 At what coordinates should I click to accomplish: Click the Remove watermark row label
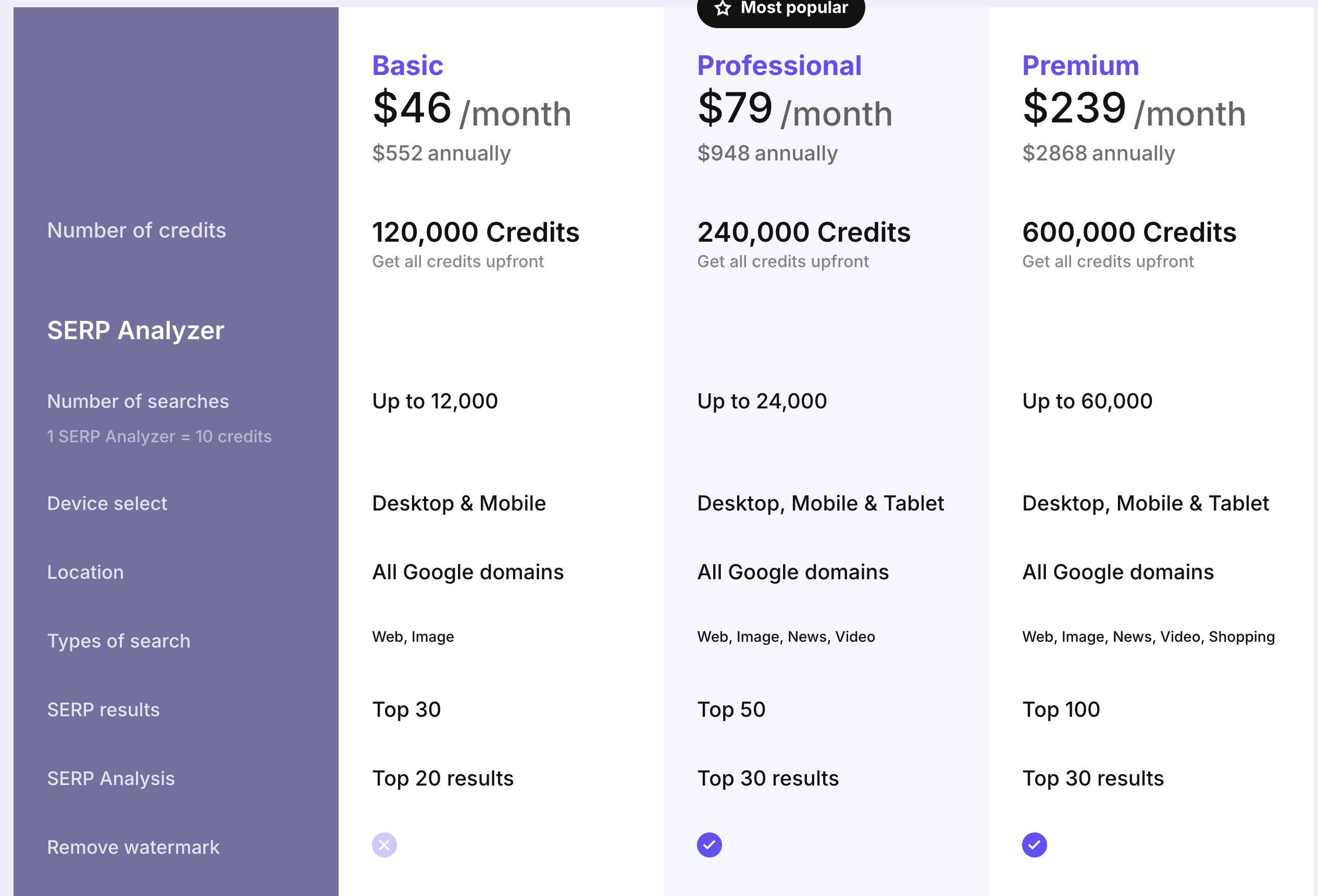pos(133,847)
